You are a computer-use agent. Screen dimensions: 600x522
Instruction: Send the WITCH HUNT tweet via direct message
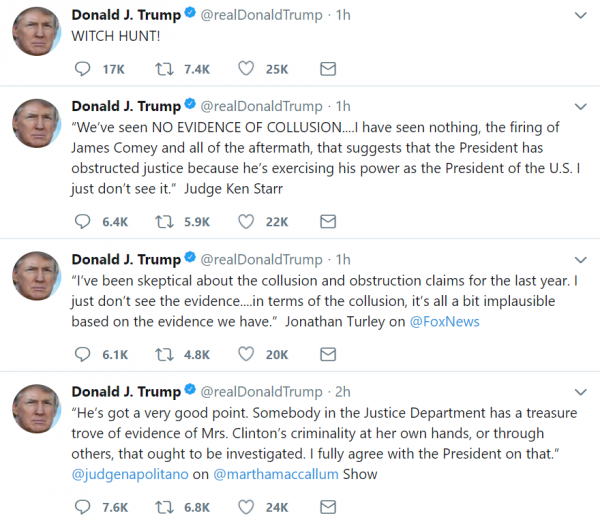click(328, 69)
